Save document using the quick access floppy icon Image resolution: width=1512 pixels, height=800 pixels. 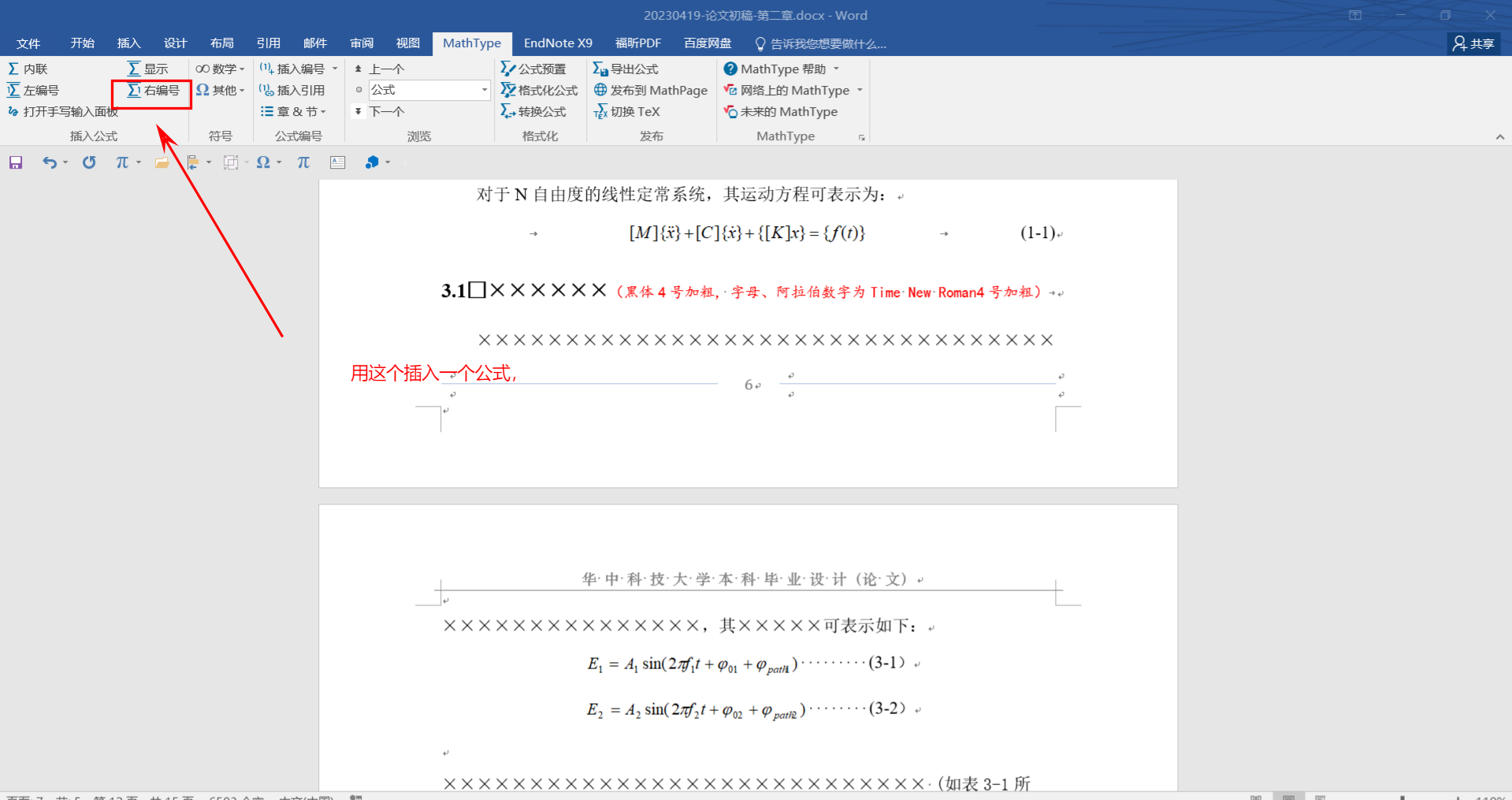point(16,162)
